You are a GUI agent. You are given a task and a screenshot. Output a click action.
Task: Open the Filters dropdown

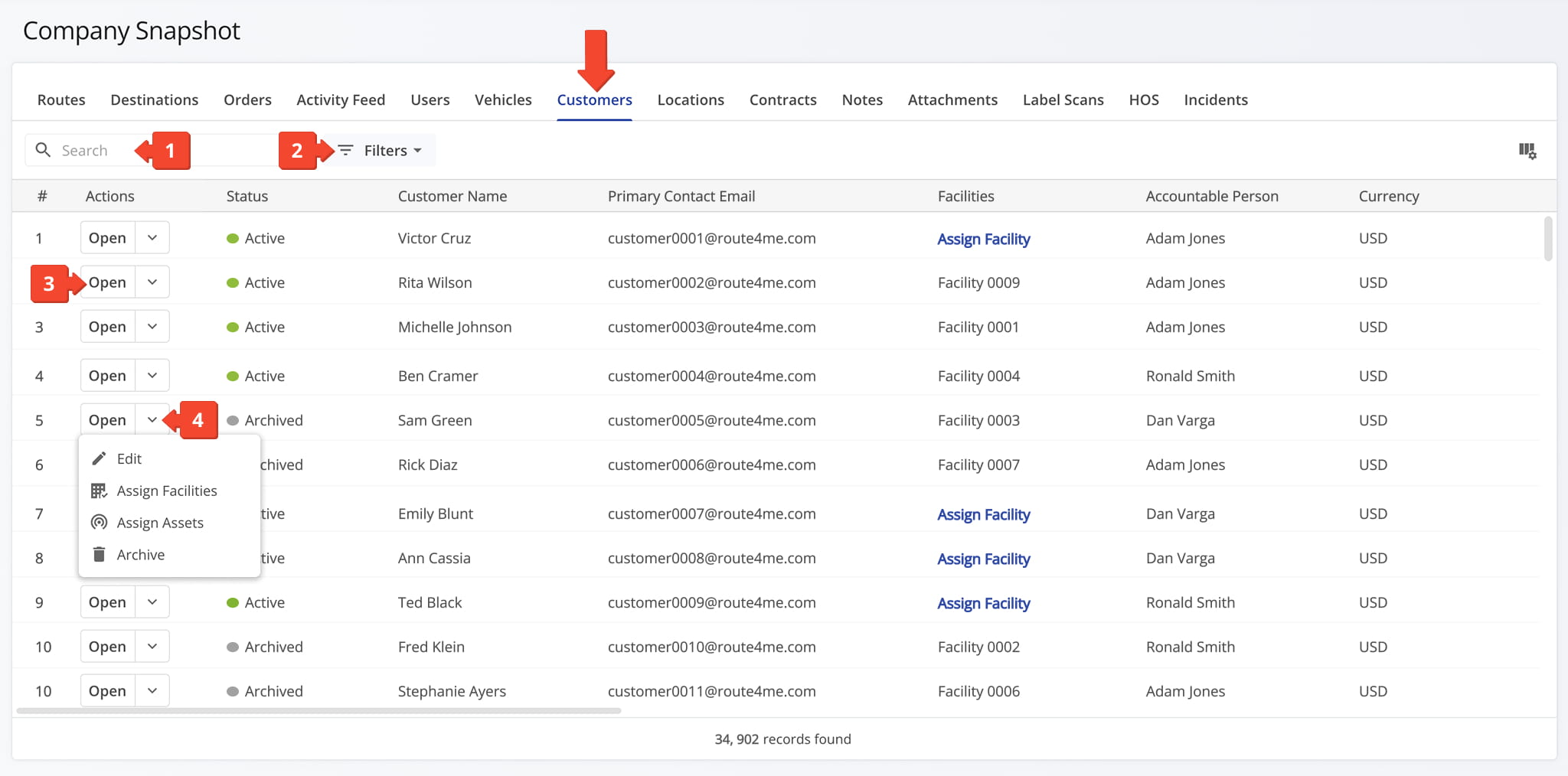385,150
